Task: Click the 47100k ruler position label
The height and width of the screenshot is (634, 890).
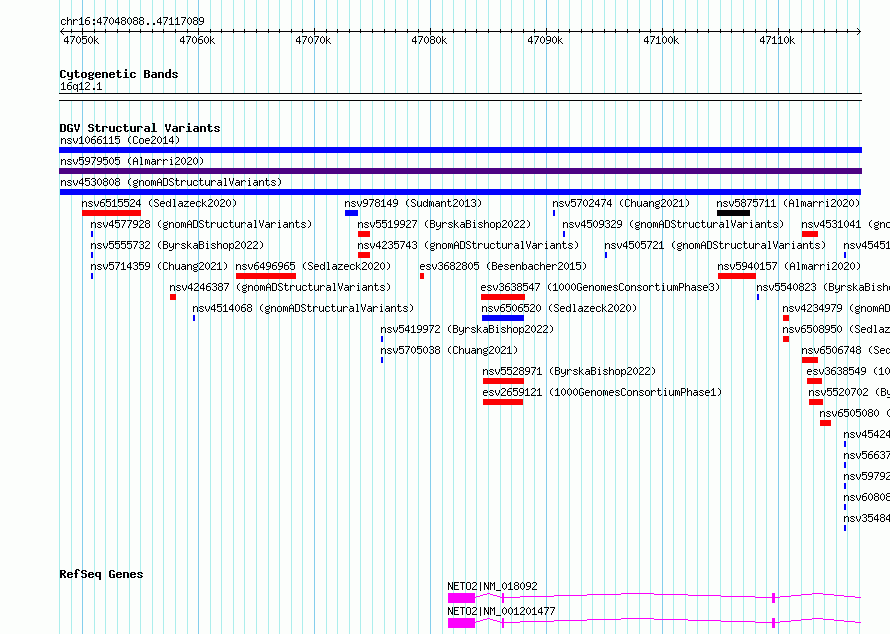Action: 661,40
